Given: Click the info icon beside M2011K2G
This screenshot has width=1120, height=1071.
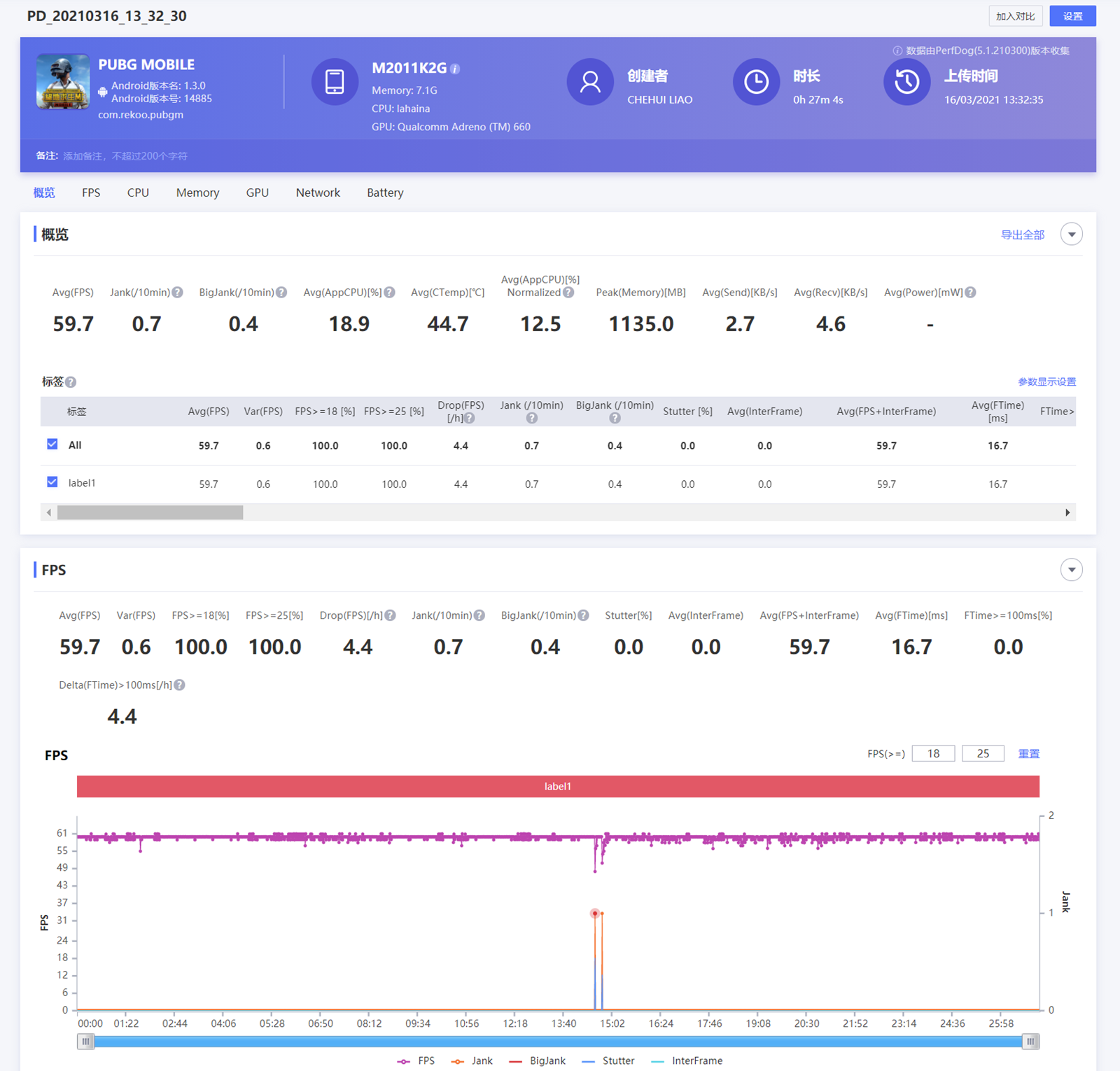Looking at the screenshot, I should click(455, 69).
